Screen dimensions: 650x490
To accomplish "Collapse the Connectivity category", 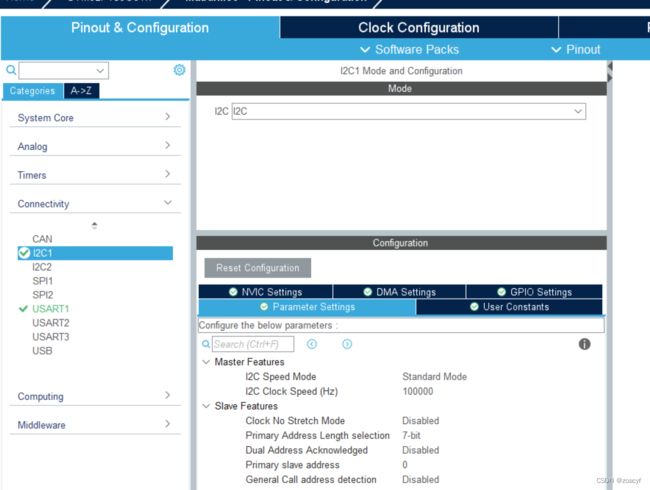I will 95,204.
